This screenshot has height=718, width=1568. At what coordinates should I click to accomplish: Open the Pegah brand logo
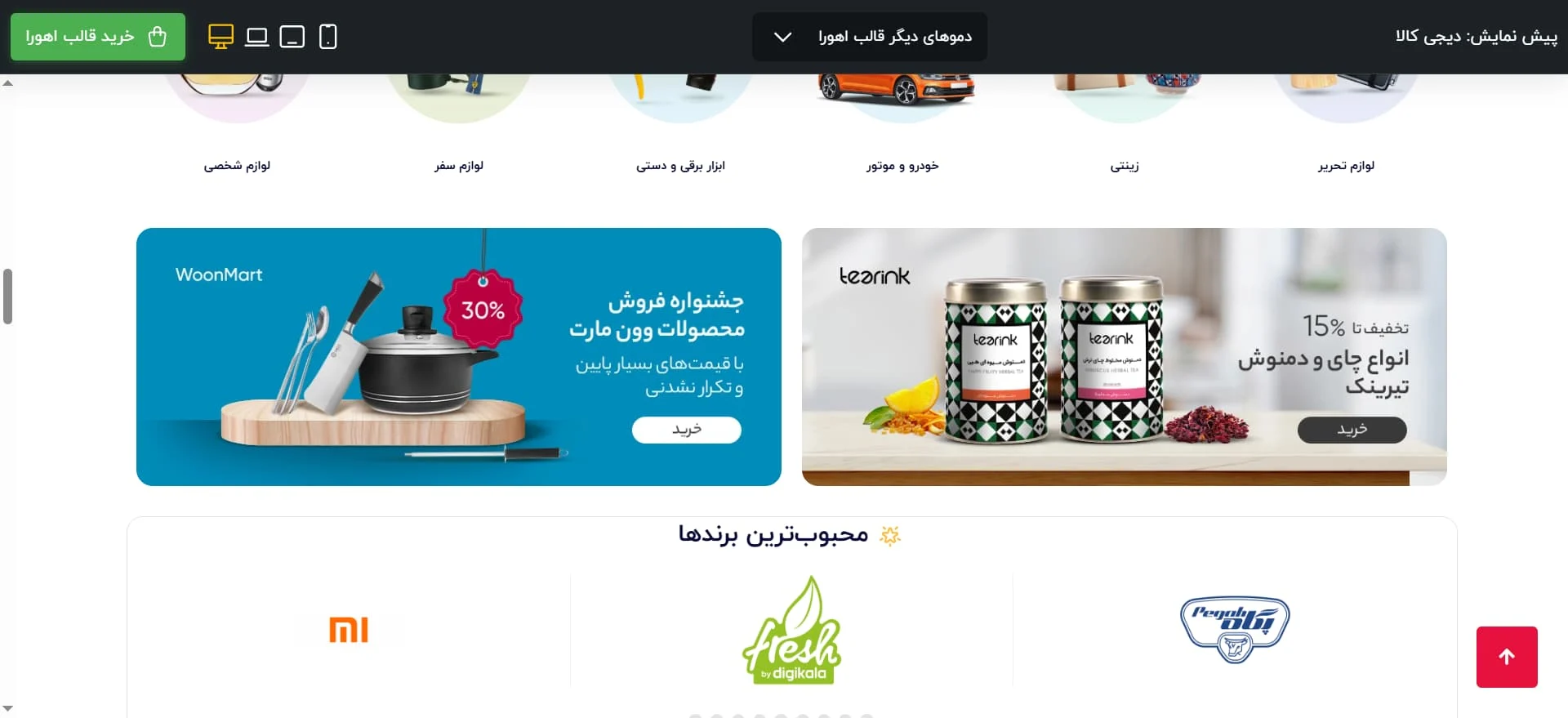pyautogui.click(x=1235, y=629)
